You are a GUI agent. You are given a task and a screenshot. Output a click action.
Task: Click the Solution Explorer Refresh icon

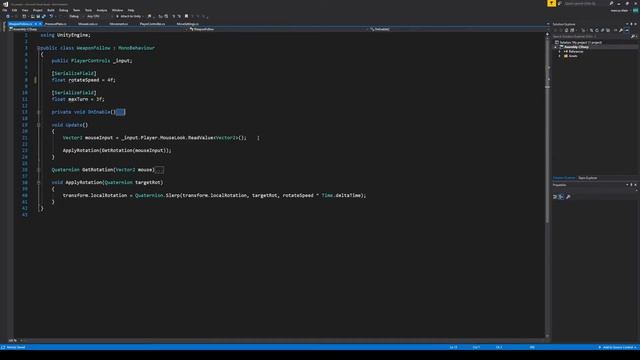(x=597, y=30)
